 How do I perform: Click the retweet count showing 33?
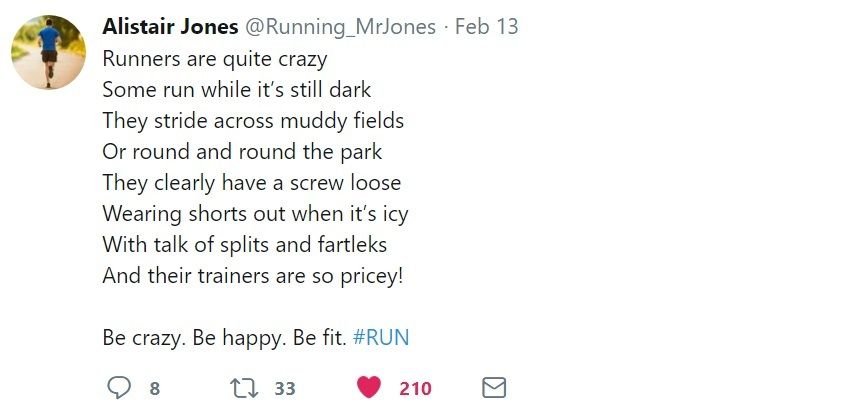tap(285, 388)
